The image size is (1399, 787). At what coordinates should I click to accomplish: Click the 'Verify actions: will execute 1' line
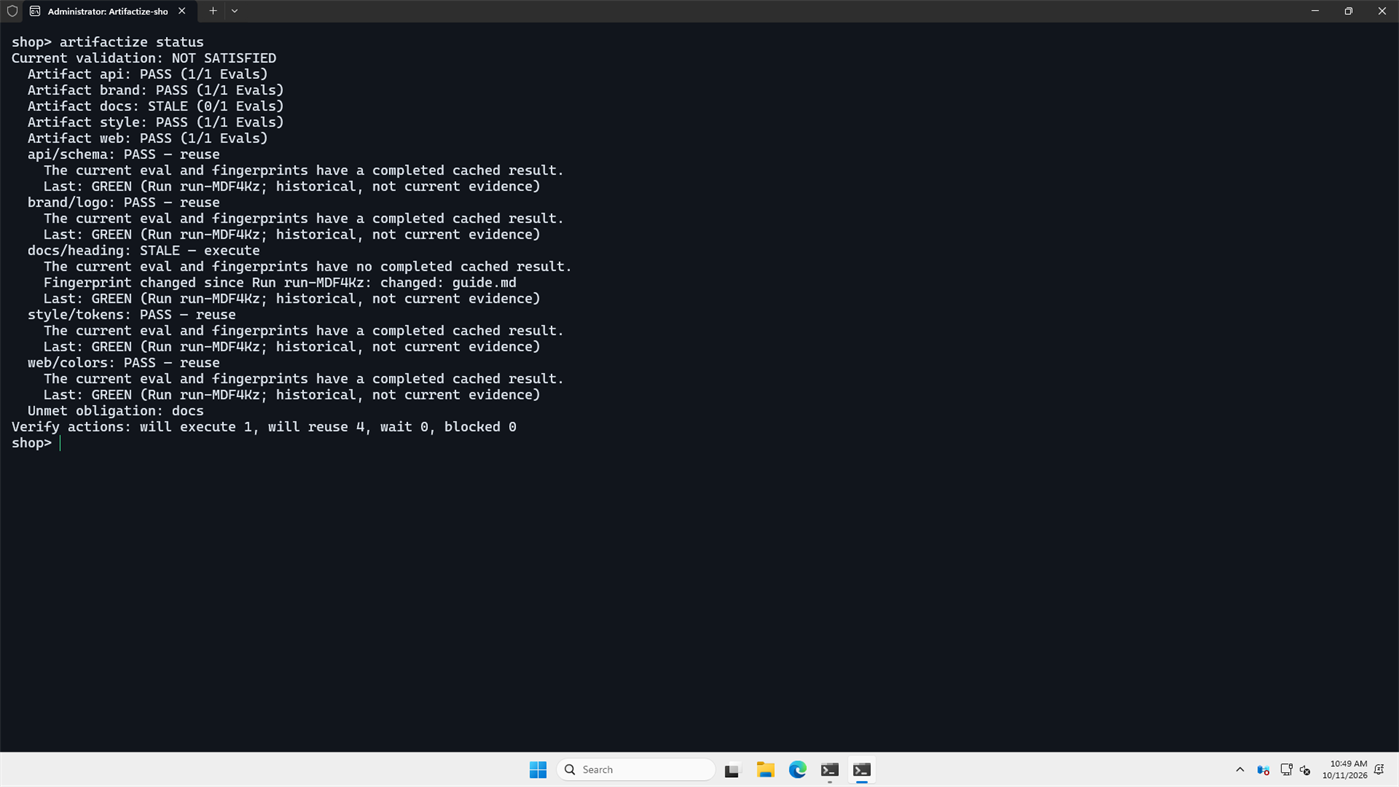click(x=264, y=426)
